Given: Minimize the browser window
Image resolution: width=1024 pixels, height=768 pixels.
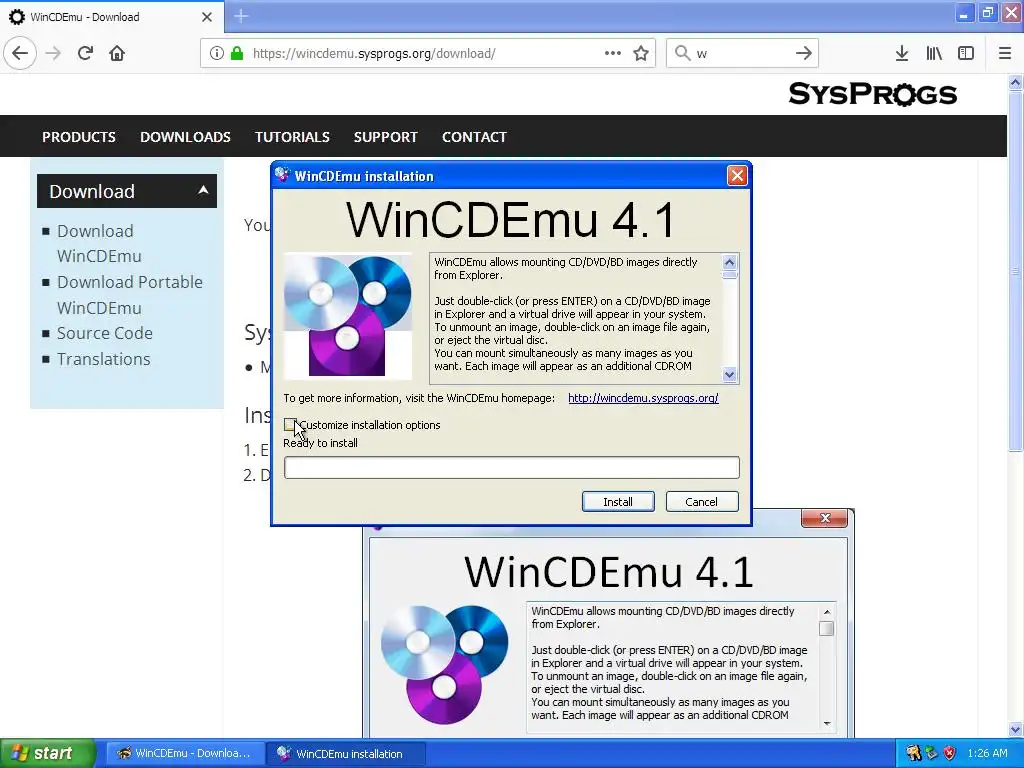Looking at the screenshot, I should click(963, 14).
